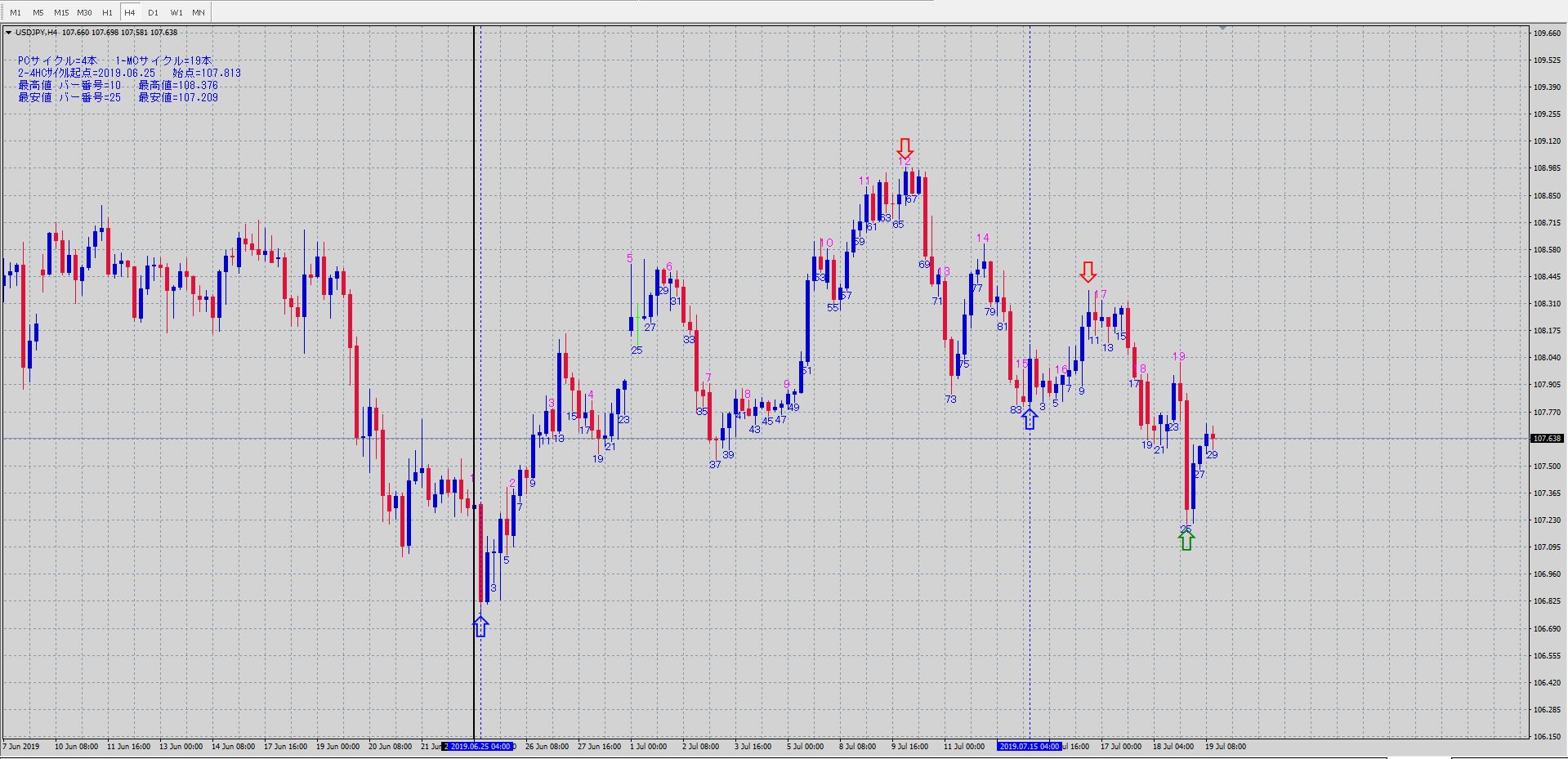1568x759 pixels.
Task: Select the M30 timeframe button
Action: [84, 12]
